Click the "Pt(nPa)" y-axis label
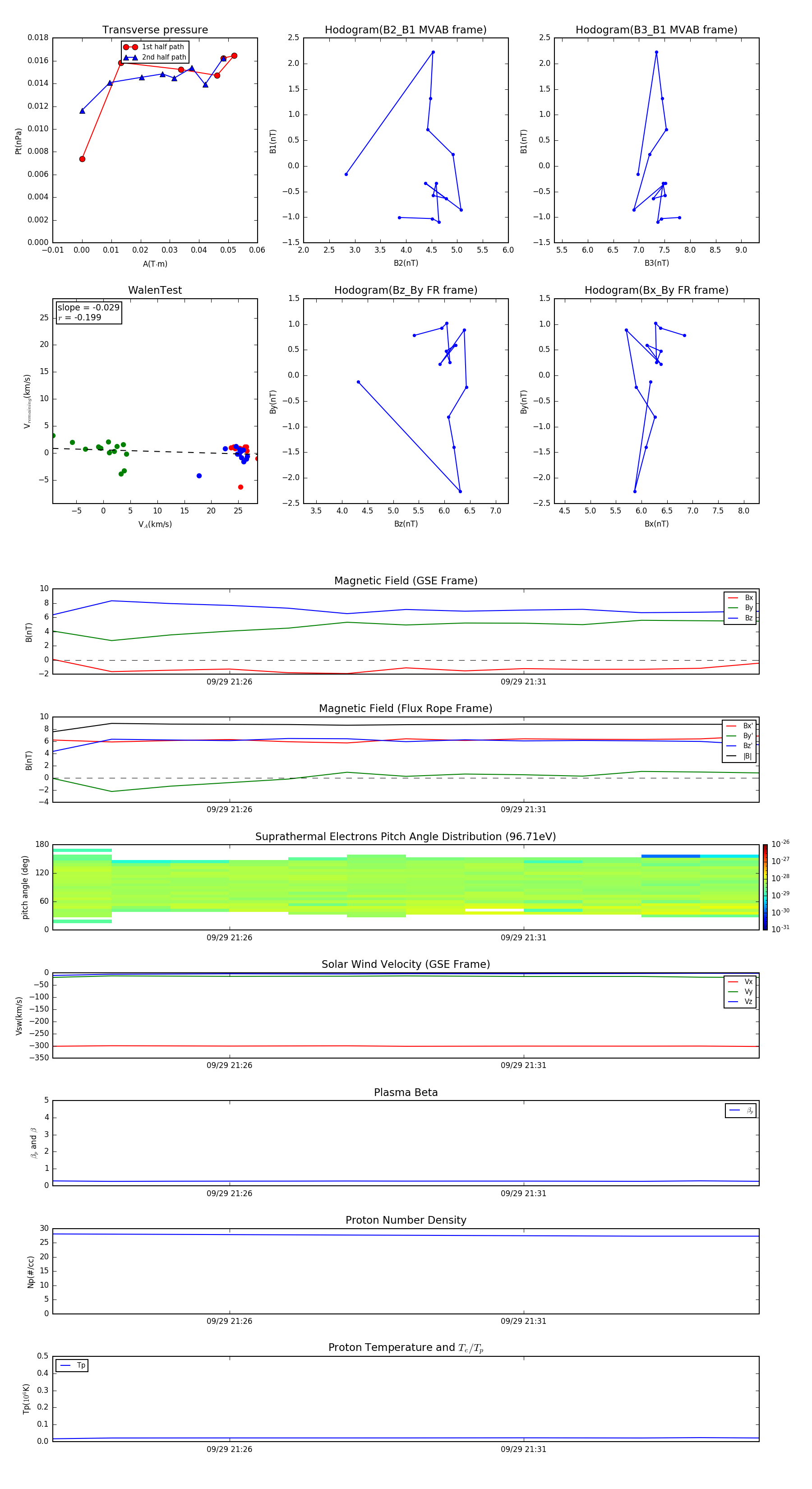 pos(18,140)
